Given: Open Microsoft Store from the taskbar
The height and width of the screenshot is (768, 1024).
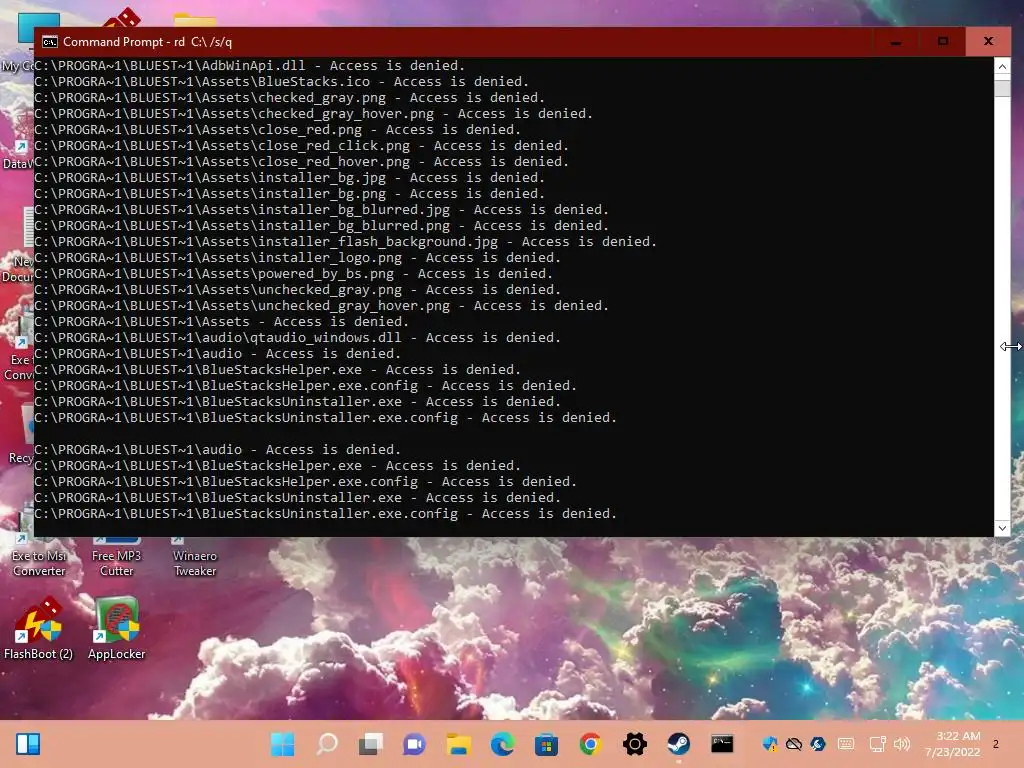Looking at the screenshot, I should [x=546, y=744].
